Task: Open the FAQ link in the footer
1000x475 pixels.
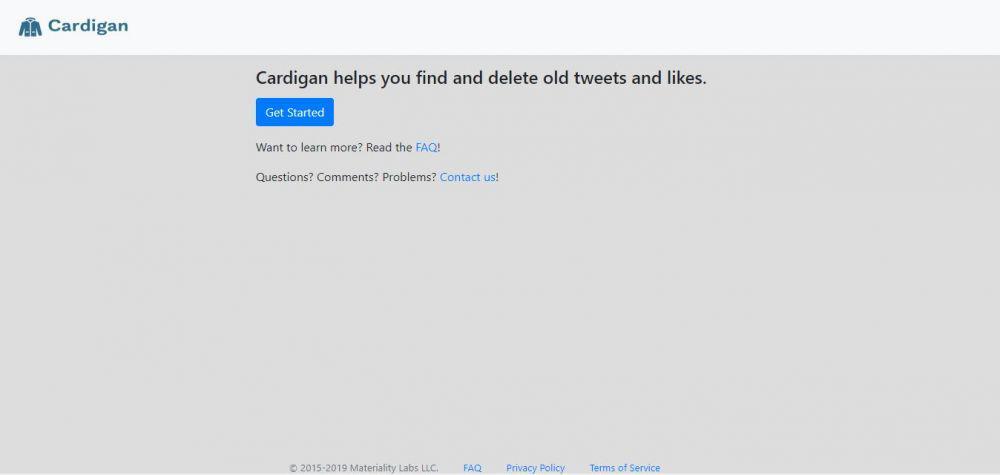Action: (x=472, y=468)
